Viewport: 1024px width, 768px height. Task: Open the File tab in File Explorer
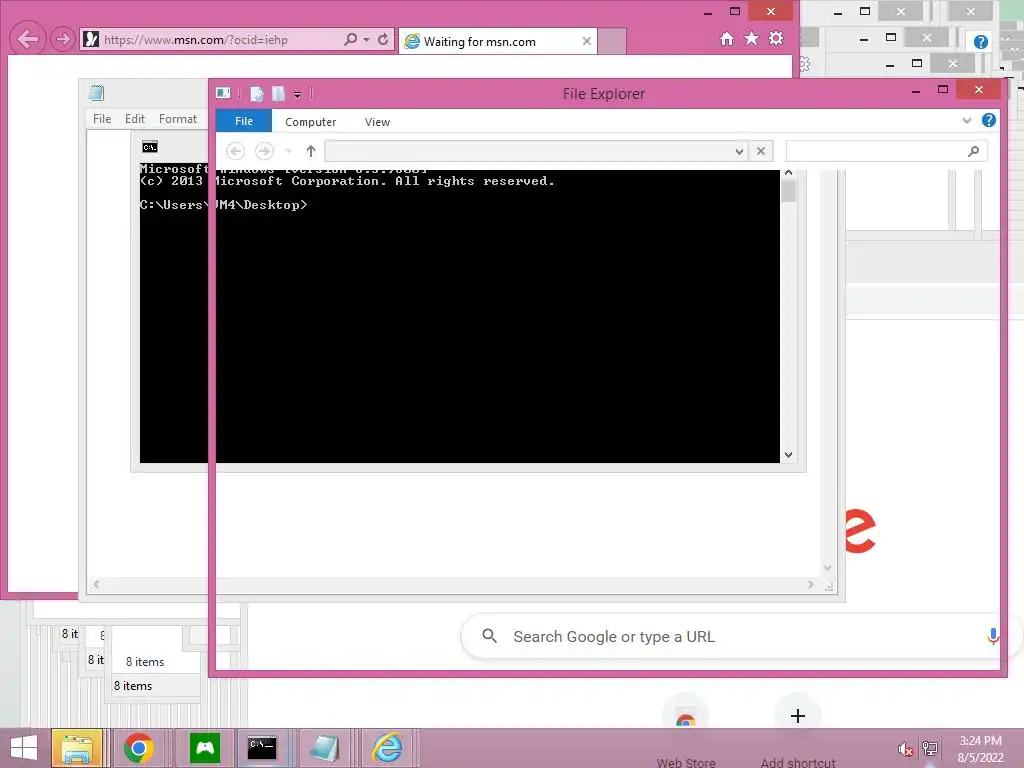(244, 121)
